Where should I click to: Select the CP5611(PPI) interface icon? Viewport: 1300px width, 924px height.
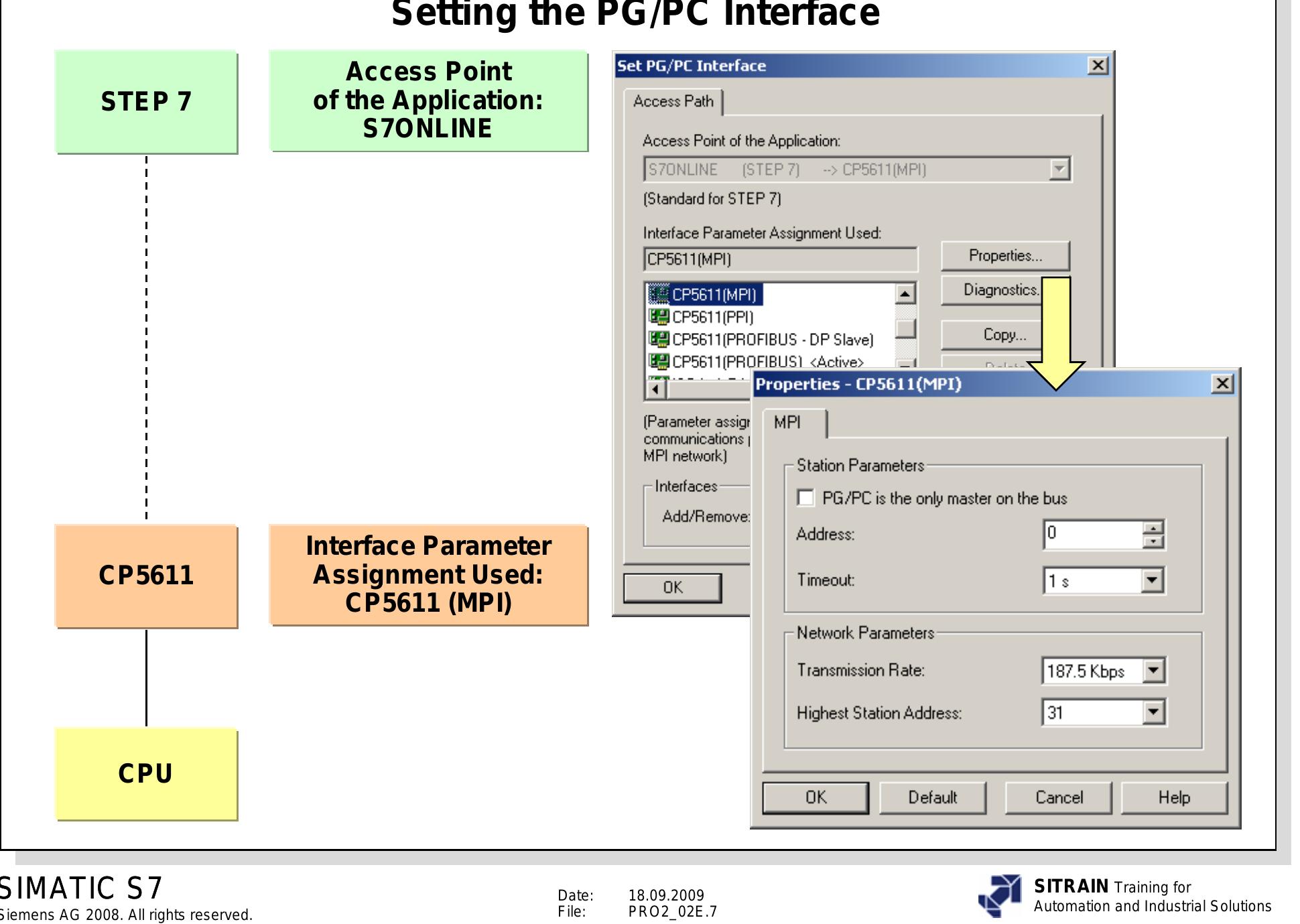[x=661, y=317]
